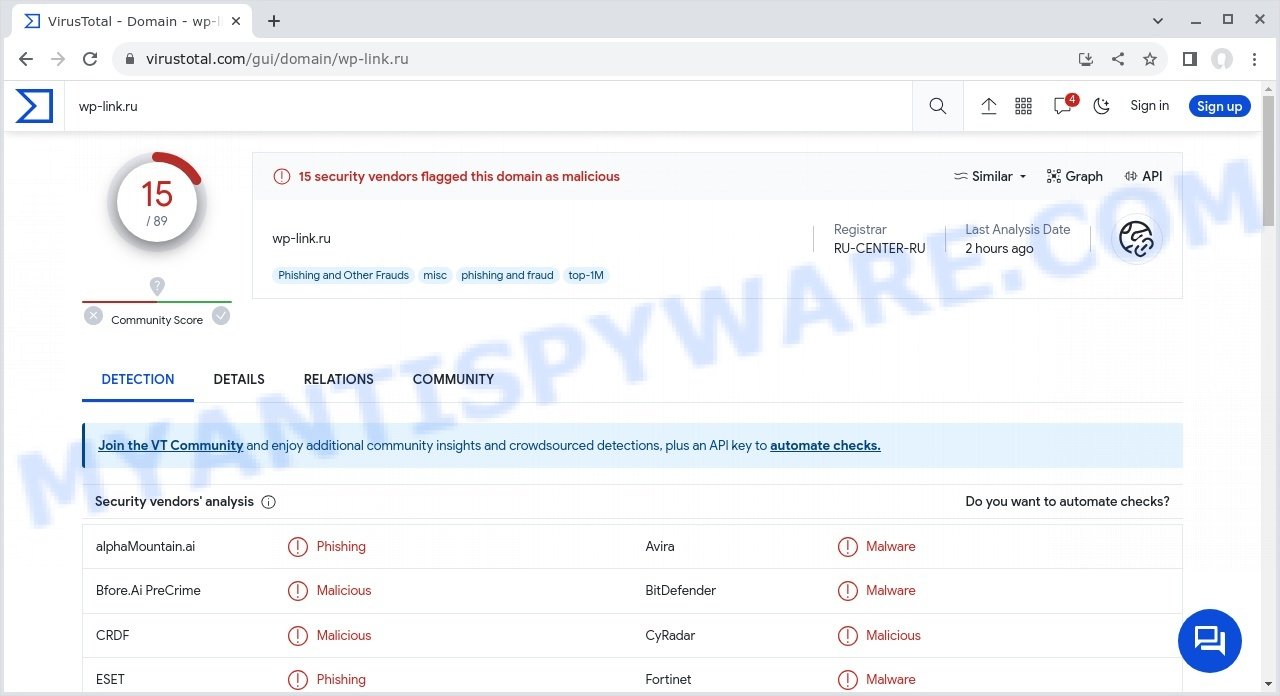Focus the domain search field showing wp-link.ru
Screen dimensions: 1280x696
pyautogui.click(x=490, y=106)
